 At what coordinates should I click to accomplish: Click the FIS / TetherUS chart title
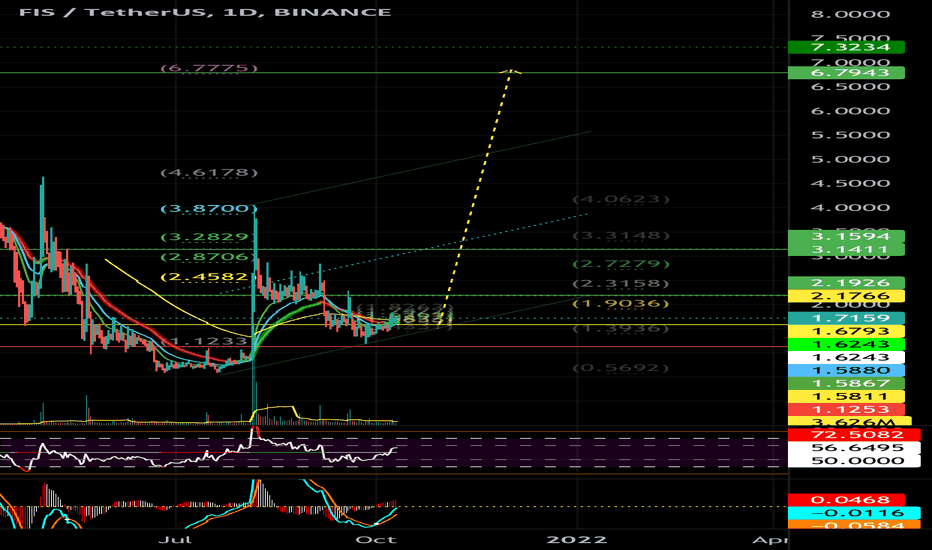click(205, 12)
